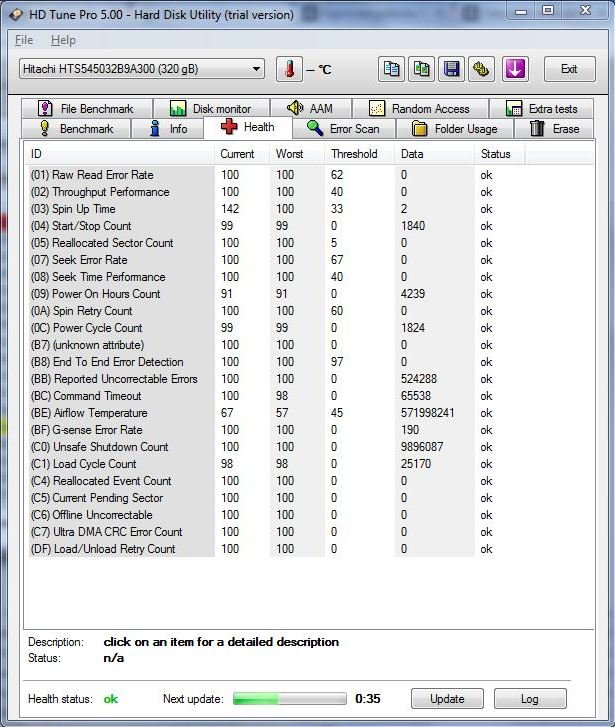Sort by the Worst column header
615x727 pixels.
pos(296,154)
